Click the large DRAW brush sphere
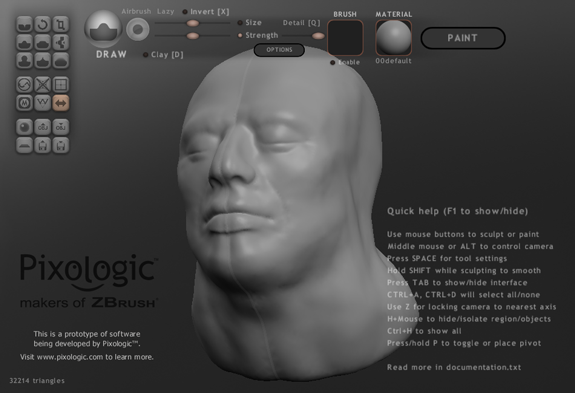This screenshot has width=575, height=393. tap(103, 29)
